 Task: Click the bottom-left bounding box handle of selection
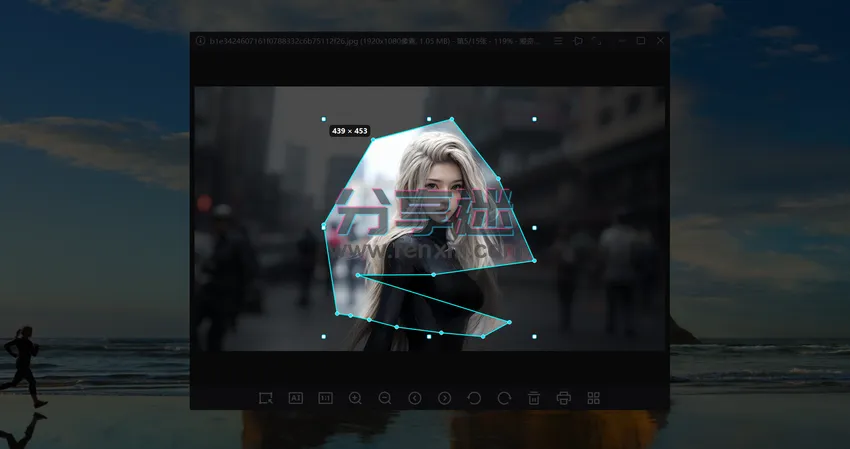tap(324, 337)
